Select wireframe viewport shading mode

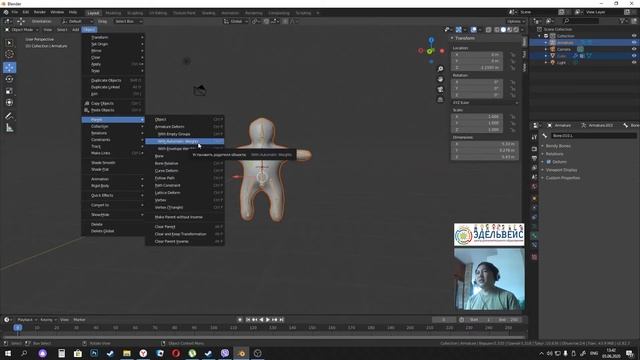[x=497, y=30]
